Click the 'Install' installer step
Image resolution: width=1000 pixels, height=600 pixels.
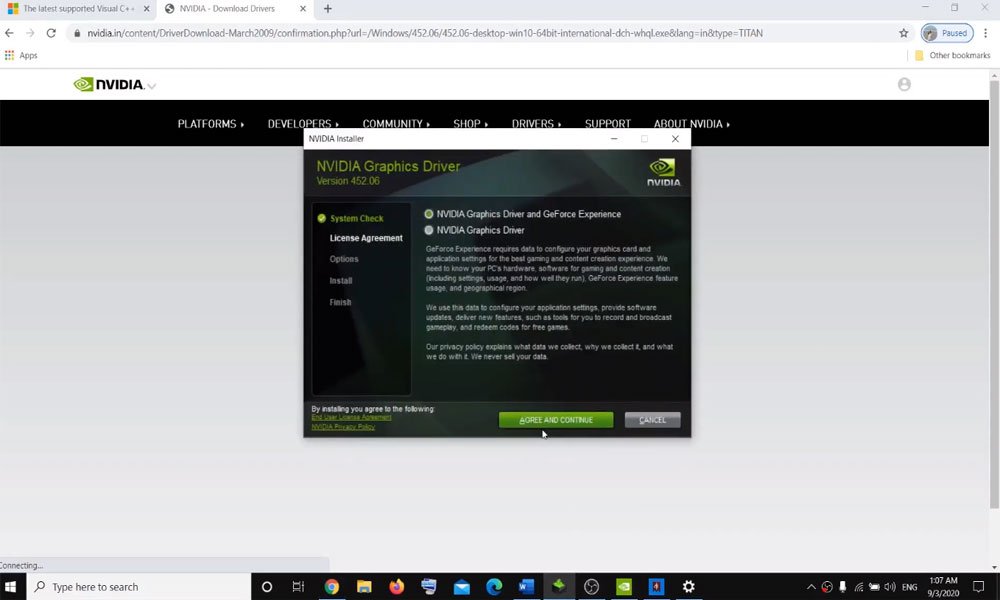click(341, 281)
